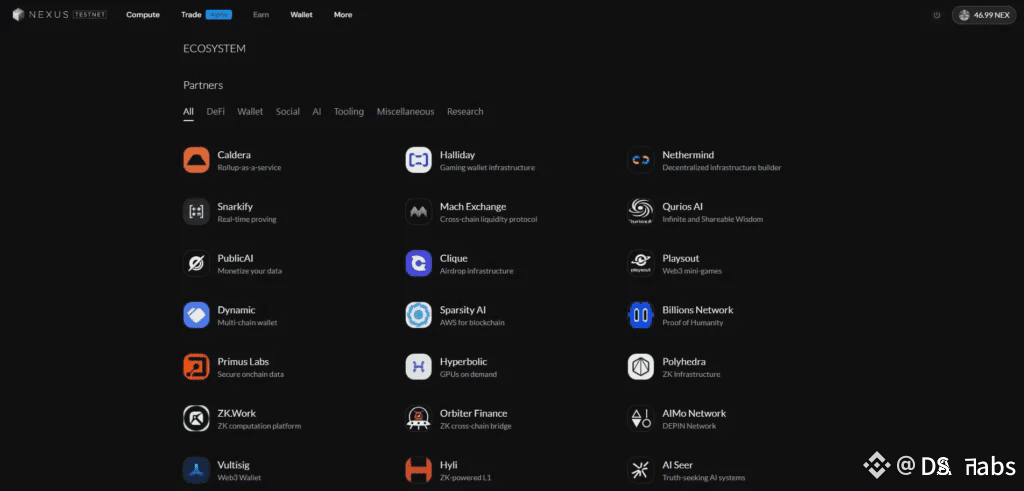The height and width of the screenshot is (491, 1024).
Task: Click the TESTNET badge label
Action: pyautogui.click(x=91, y=14)
